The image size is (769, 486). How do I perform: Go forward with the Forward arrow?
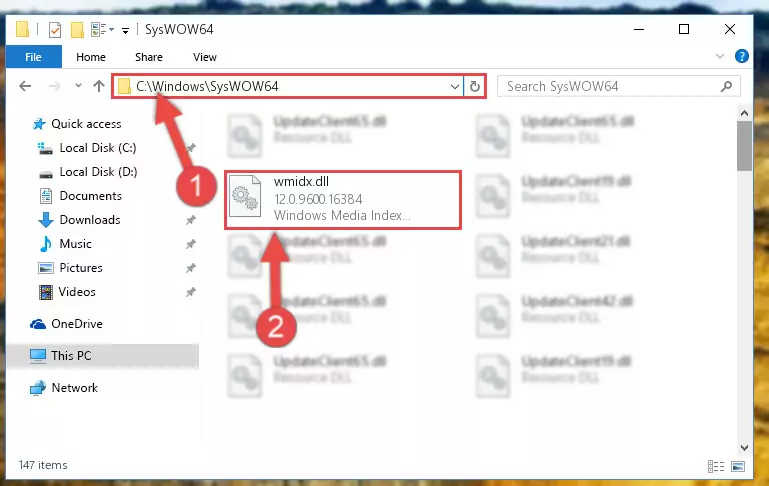54,86
